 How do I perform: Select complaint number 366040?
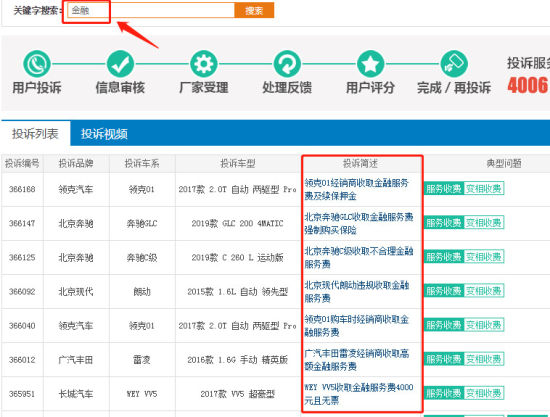coord(22,325)
